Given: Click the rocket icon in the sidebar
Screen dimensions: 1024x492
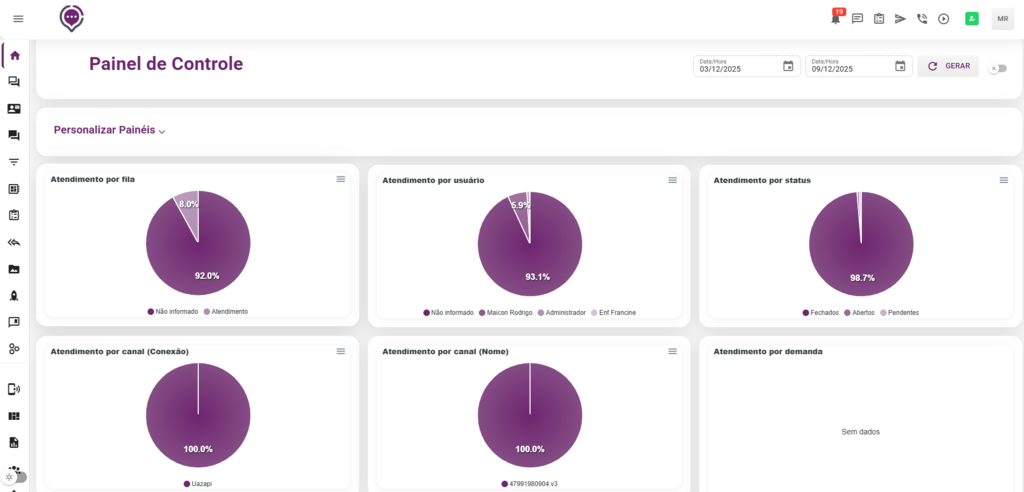Looking at the screenshot, I should [14, 295].
